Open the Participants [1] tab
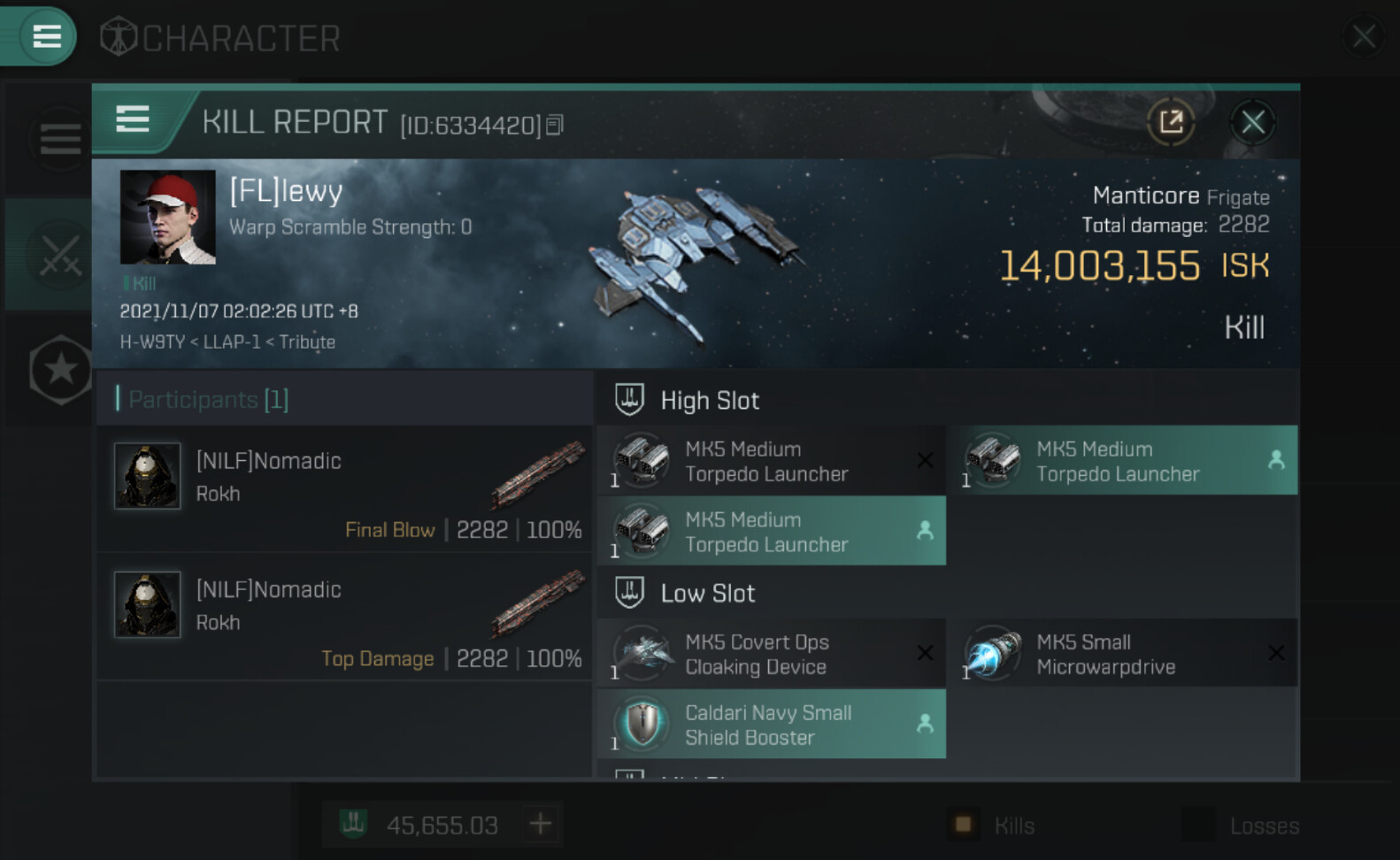The height and width of the screenshot is (860, 1400). pyautogui.click(x=209, y=400)
